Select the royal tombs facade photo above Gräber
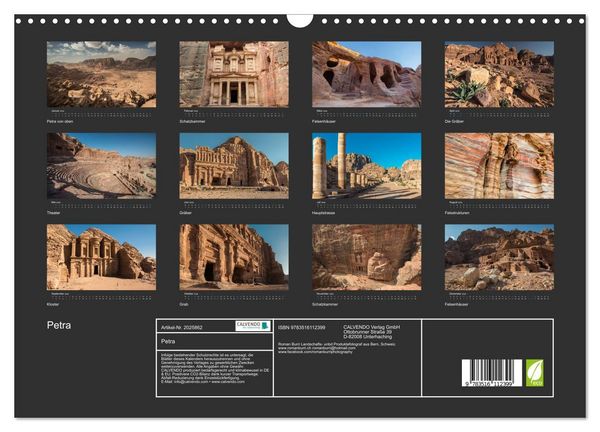Image resolution: width=600 pixels, height=432 pixels. [234, 166]
